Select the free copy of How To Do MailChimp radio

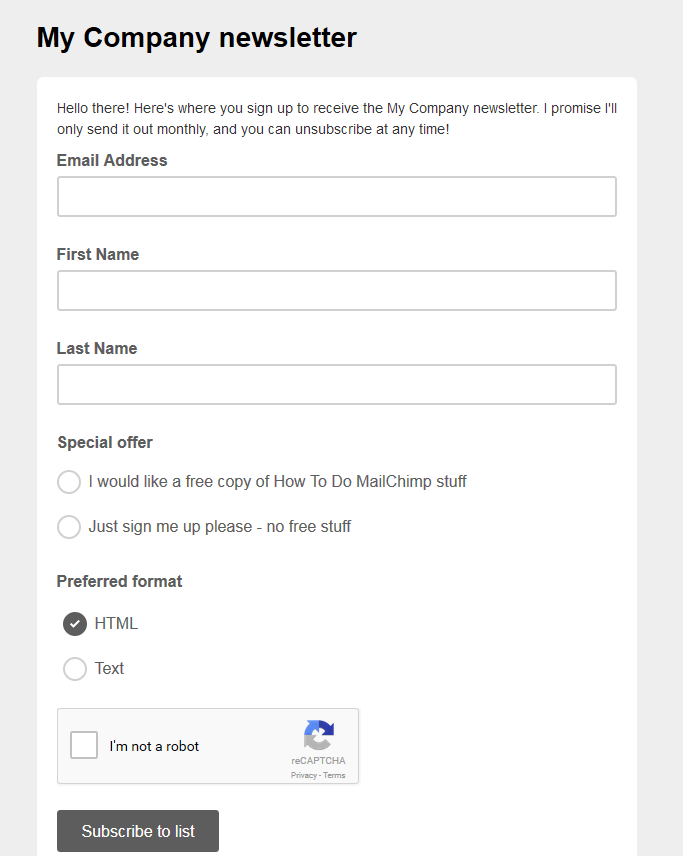click(x=69, y=482)
